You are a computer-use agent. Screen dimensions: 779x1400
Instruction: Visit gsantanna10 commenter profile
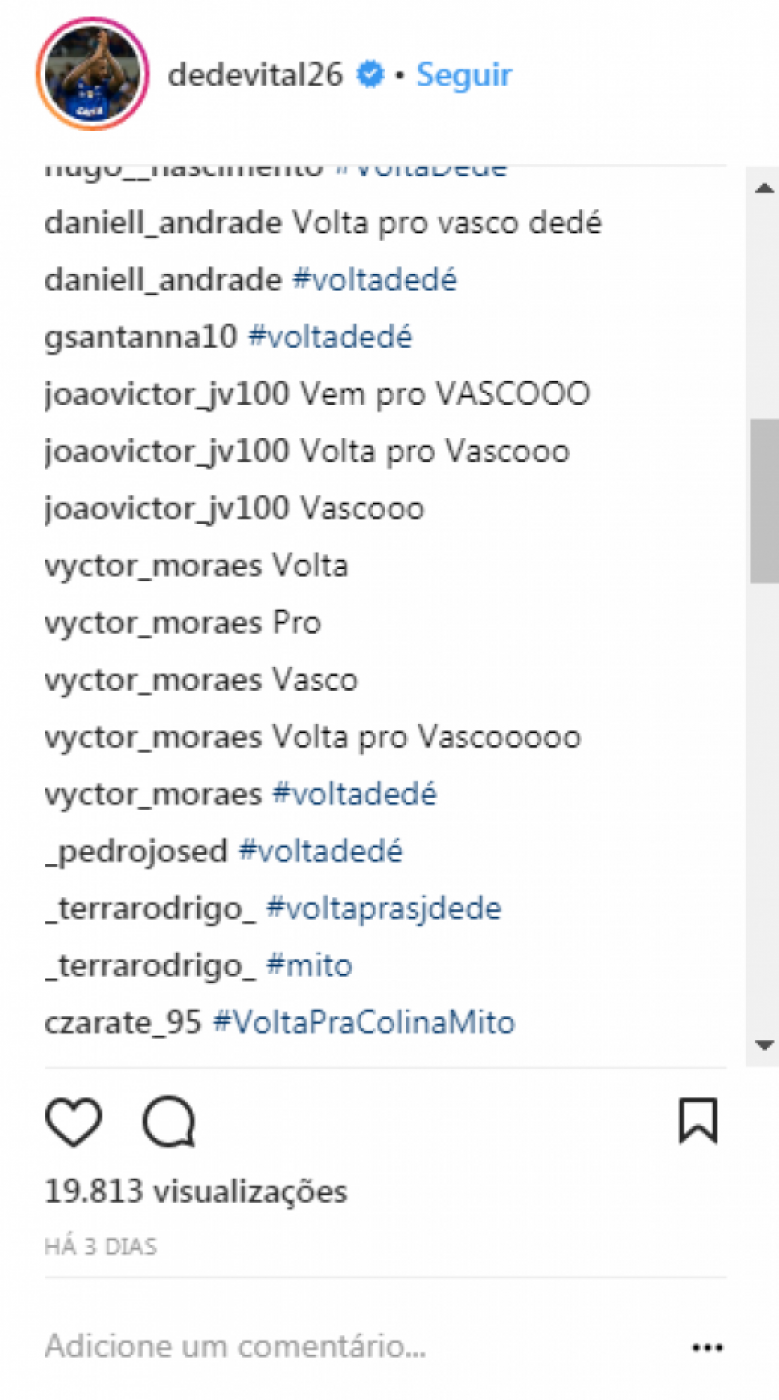pos(141,338)
